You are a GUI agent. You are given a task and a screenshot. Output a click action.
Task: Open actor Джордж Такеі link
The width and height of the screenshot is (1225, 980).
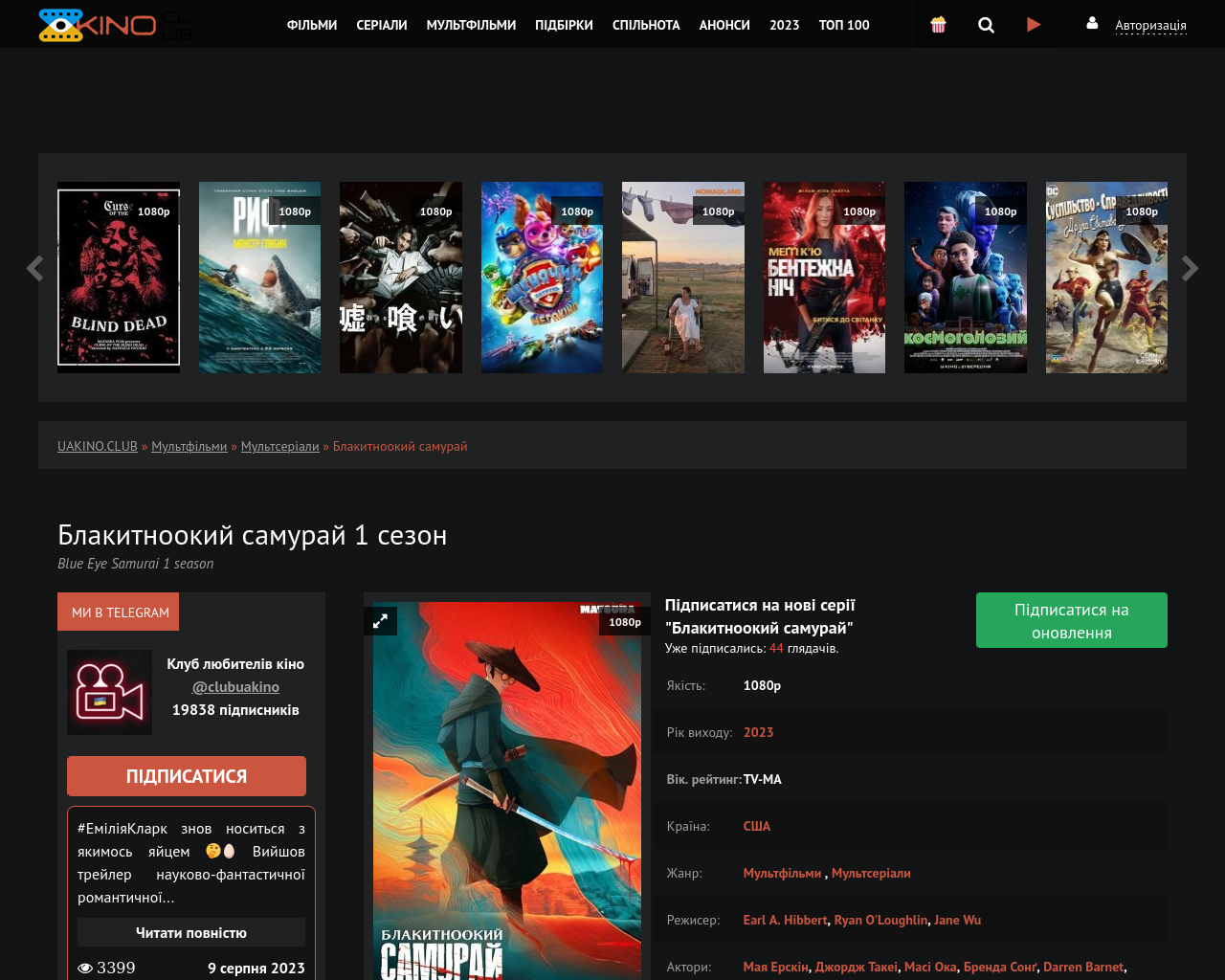[857, 967]
